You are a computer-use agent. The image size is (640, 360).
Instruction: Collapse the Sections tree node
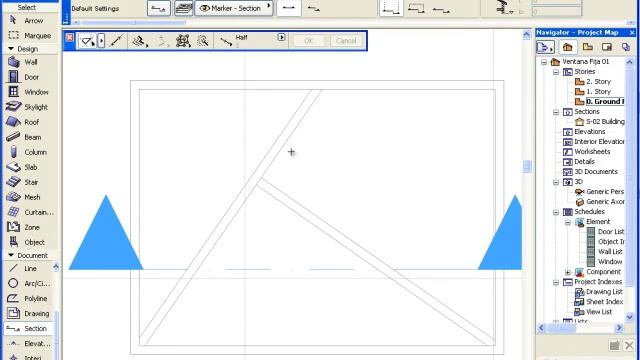pyautogui.click(x=556, y=112)
